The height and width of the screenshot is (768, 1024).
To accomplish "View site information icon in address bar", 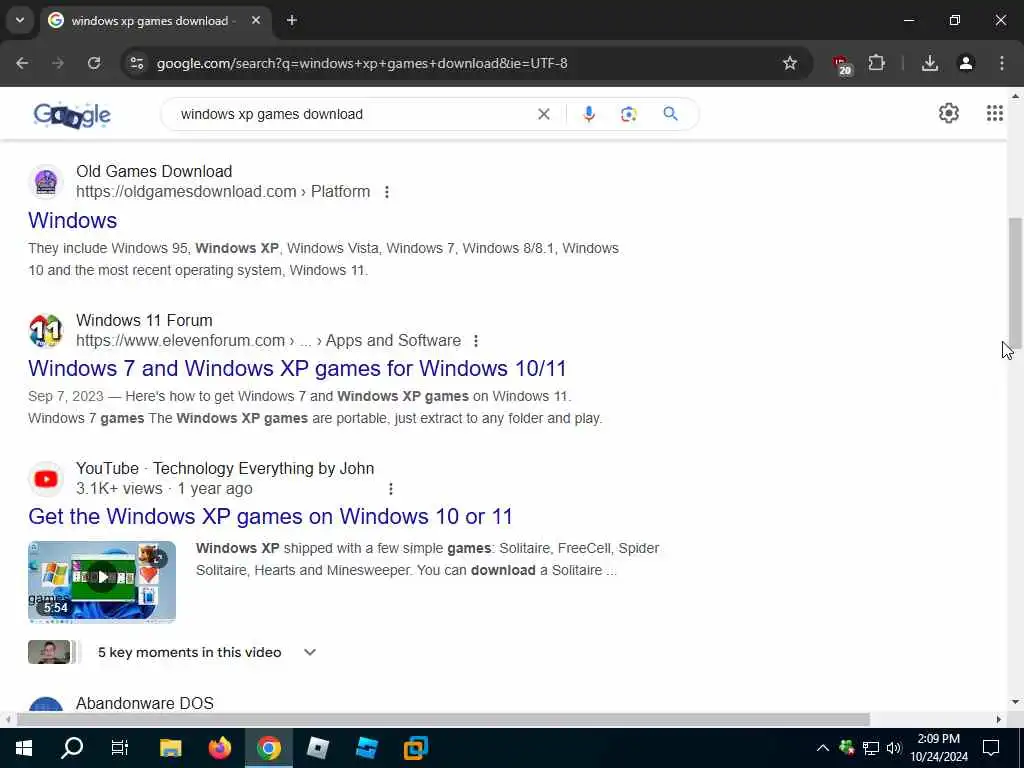I will (136, 63).
